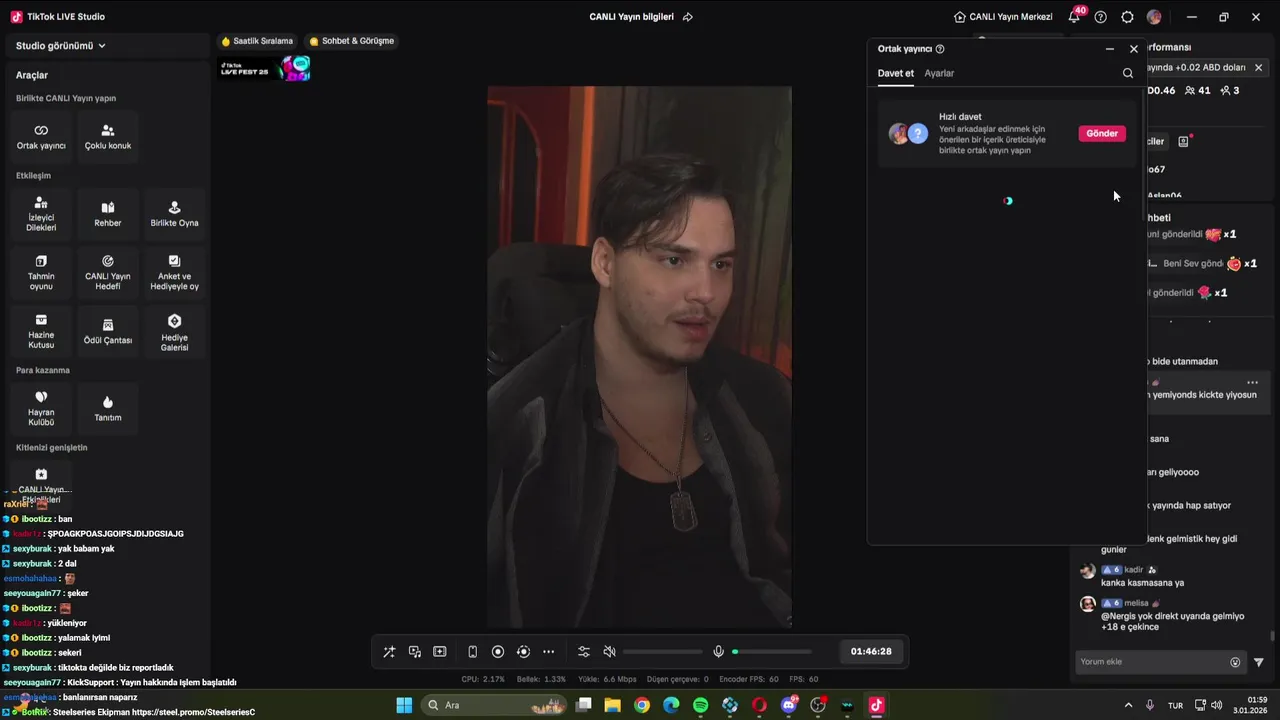Open the help question mark icon in title bar

1101,17
